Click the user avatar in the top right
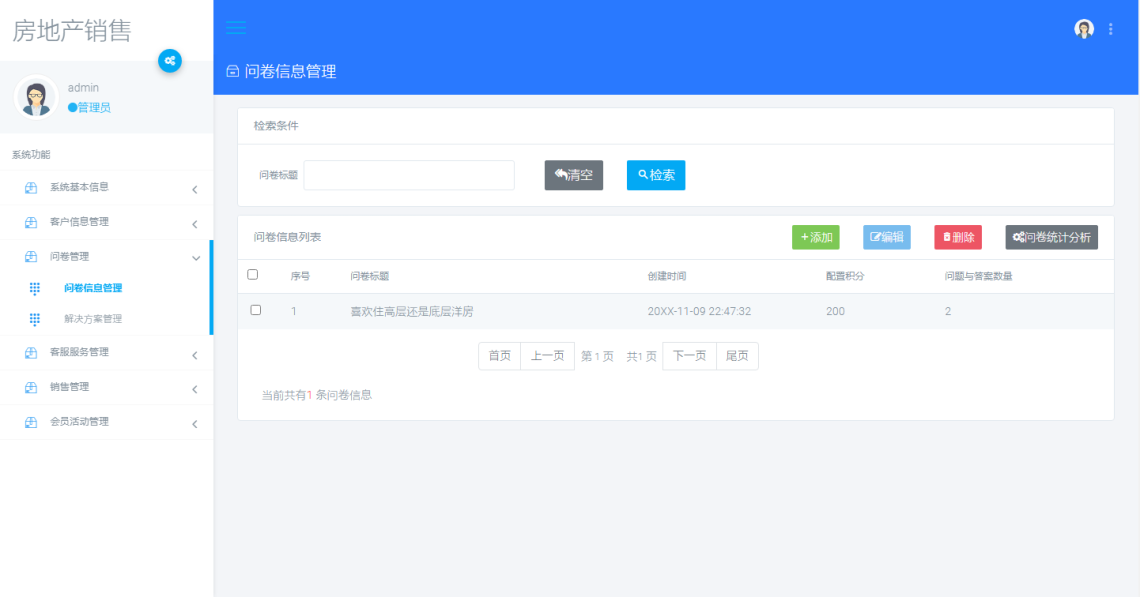Image resolution: width=1140 pixels, height=597 pixels. click(x=1084, y=28)
